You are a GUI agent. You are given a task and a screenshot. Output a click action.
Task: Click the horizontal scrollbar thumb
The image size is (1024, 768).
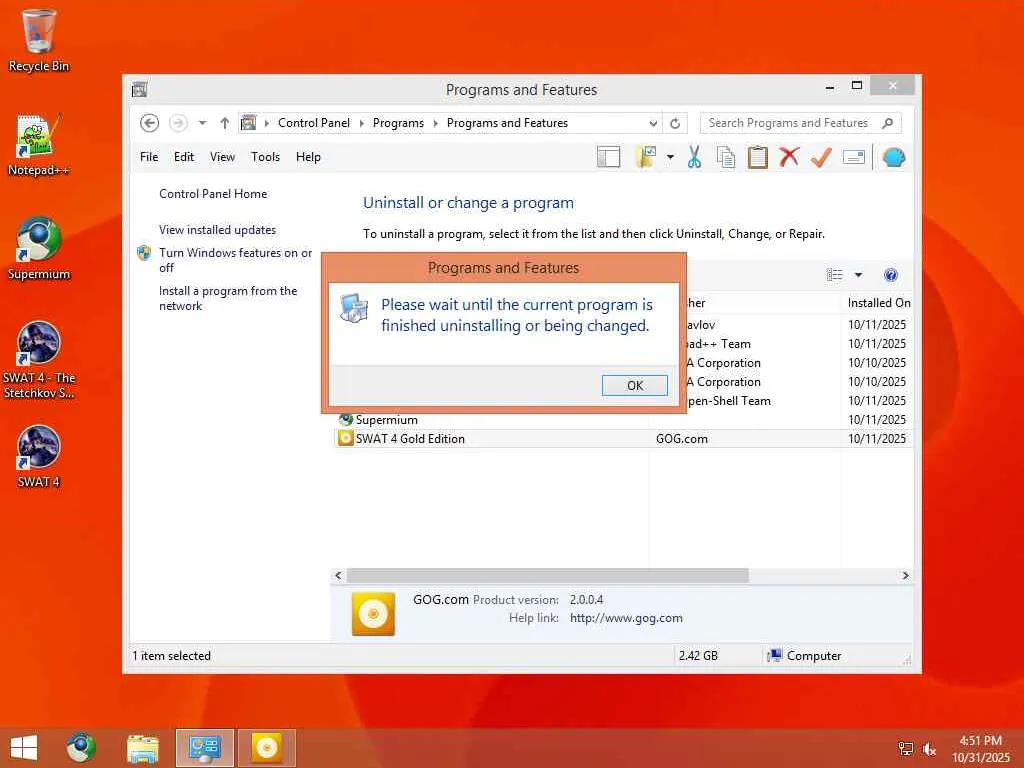tap(547, 575)
